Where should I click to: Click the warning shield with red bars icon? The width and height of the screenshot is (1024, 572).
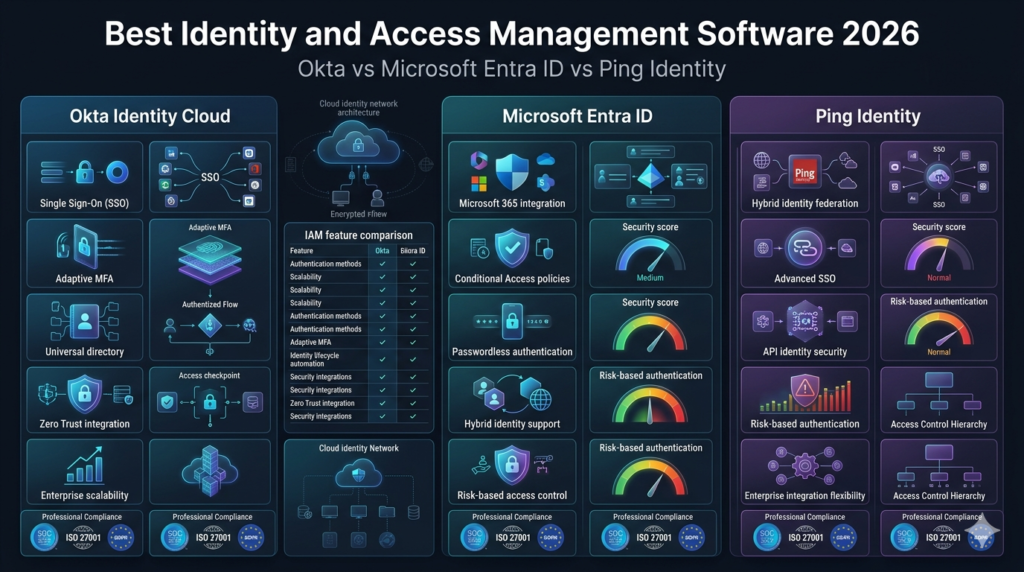coord(805,392)
